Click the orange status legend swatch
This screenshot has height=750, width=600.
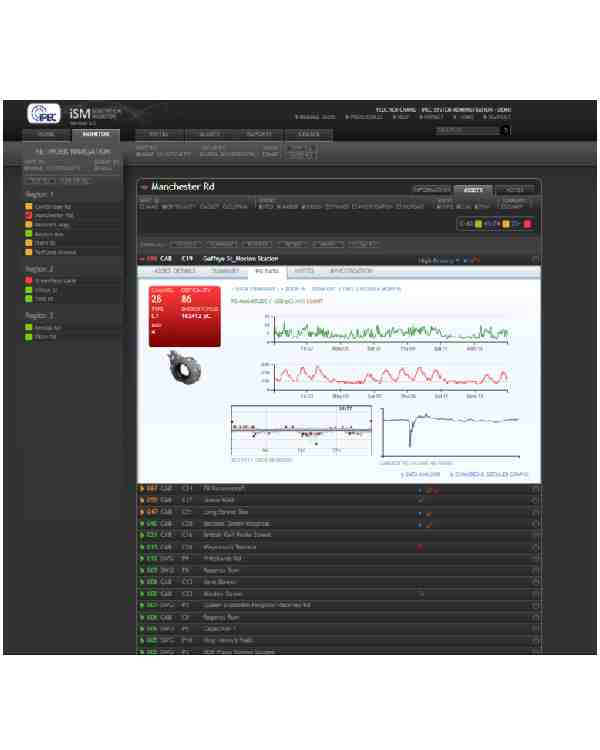point(506,224)
